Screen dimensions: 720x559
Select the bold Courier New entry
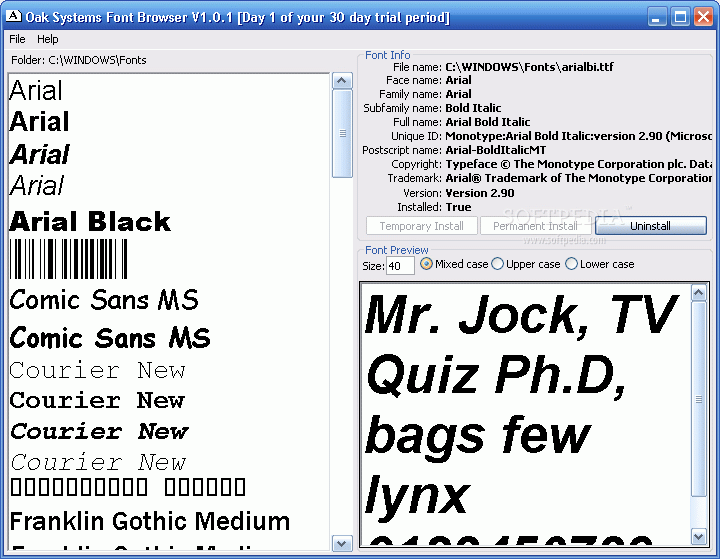[x=97, y=401]
